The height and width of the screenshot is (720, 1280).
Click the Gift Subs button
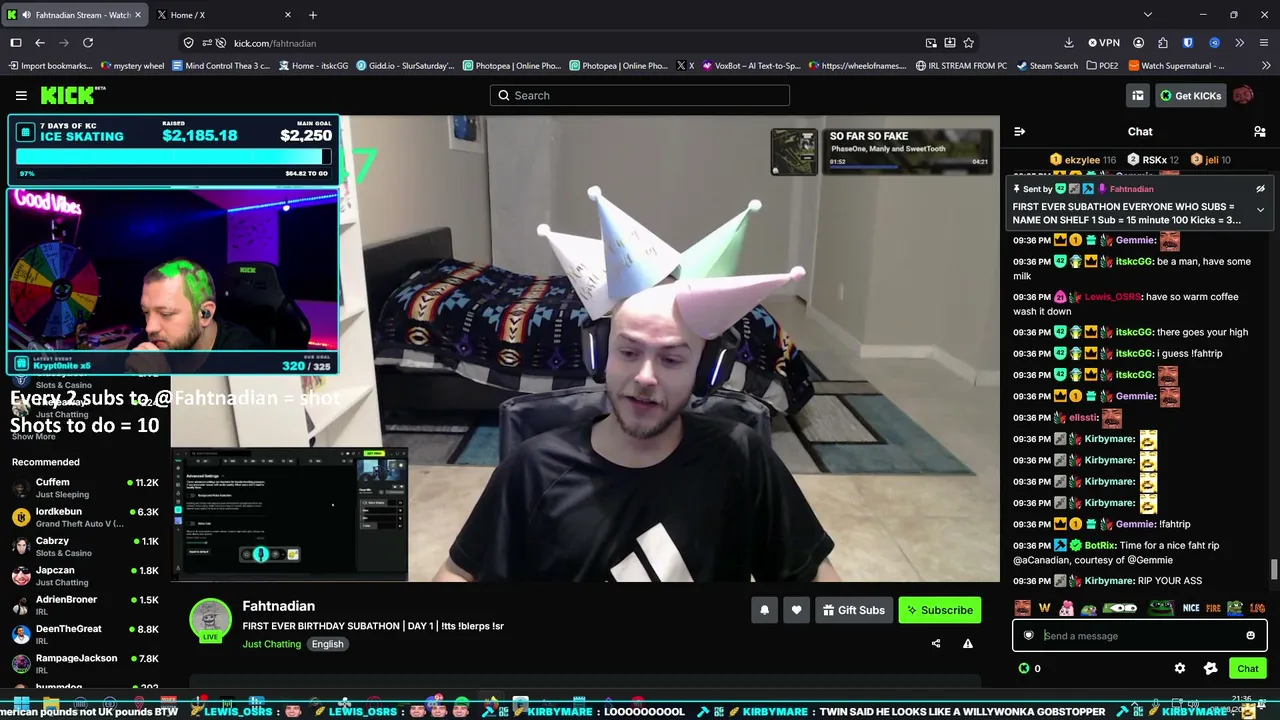click(854, 610)
